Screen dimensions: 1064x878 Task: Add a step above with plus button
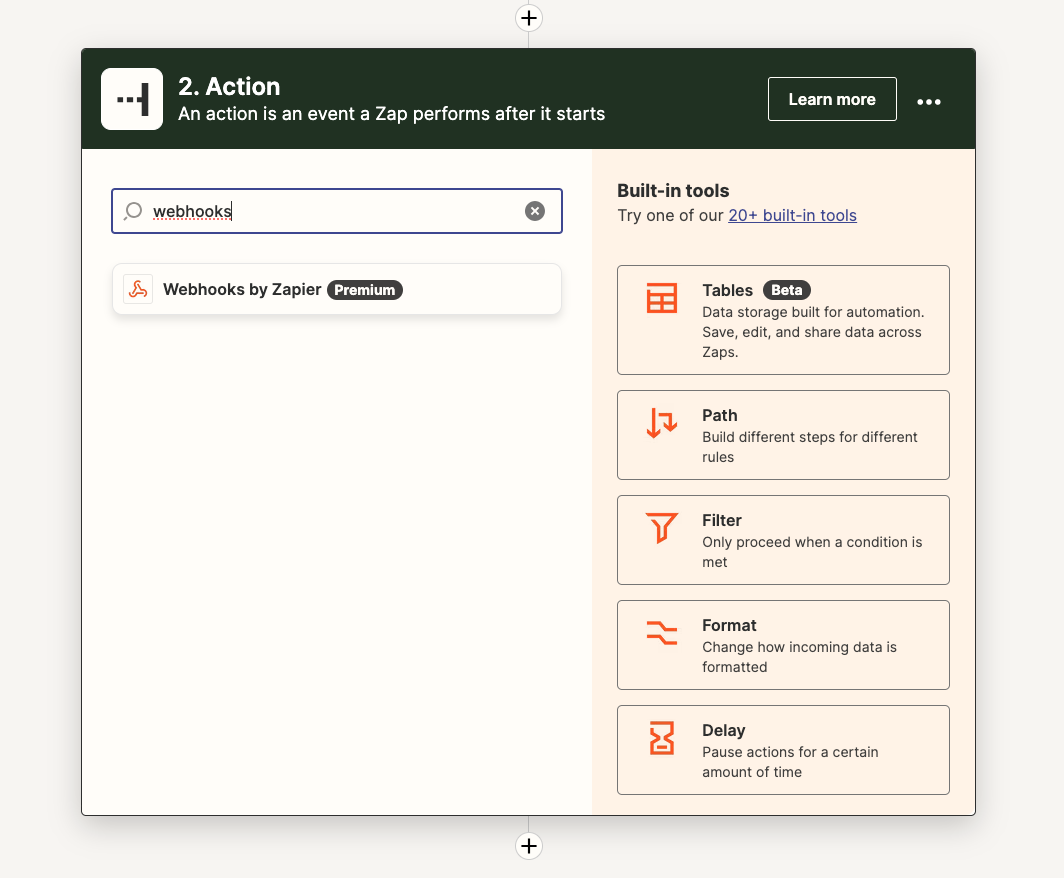coord(529,18)
